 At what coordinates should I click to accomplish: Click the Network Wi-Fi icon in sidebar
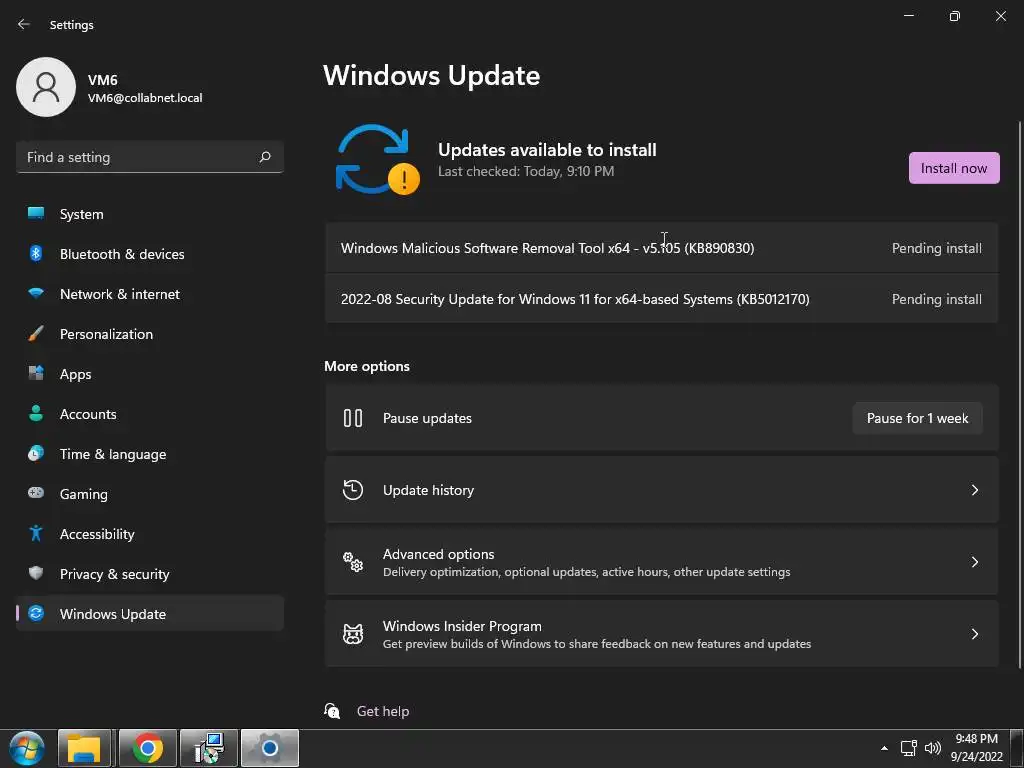[x=36, y=293]
